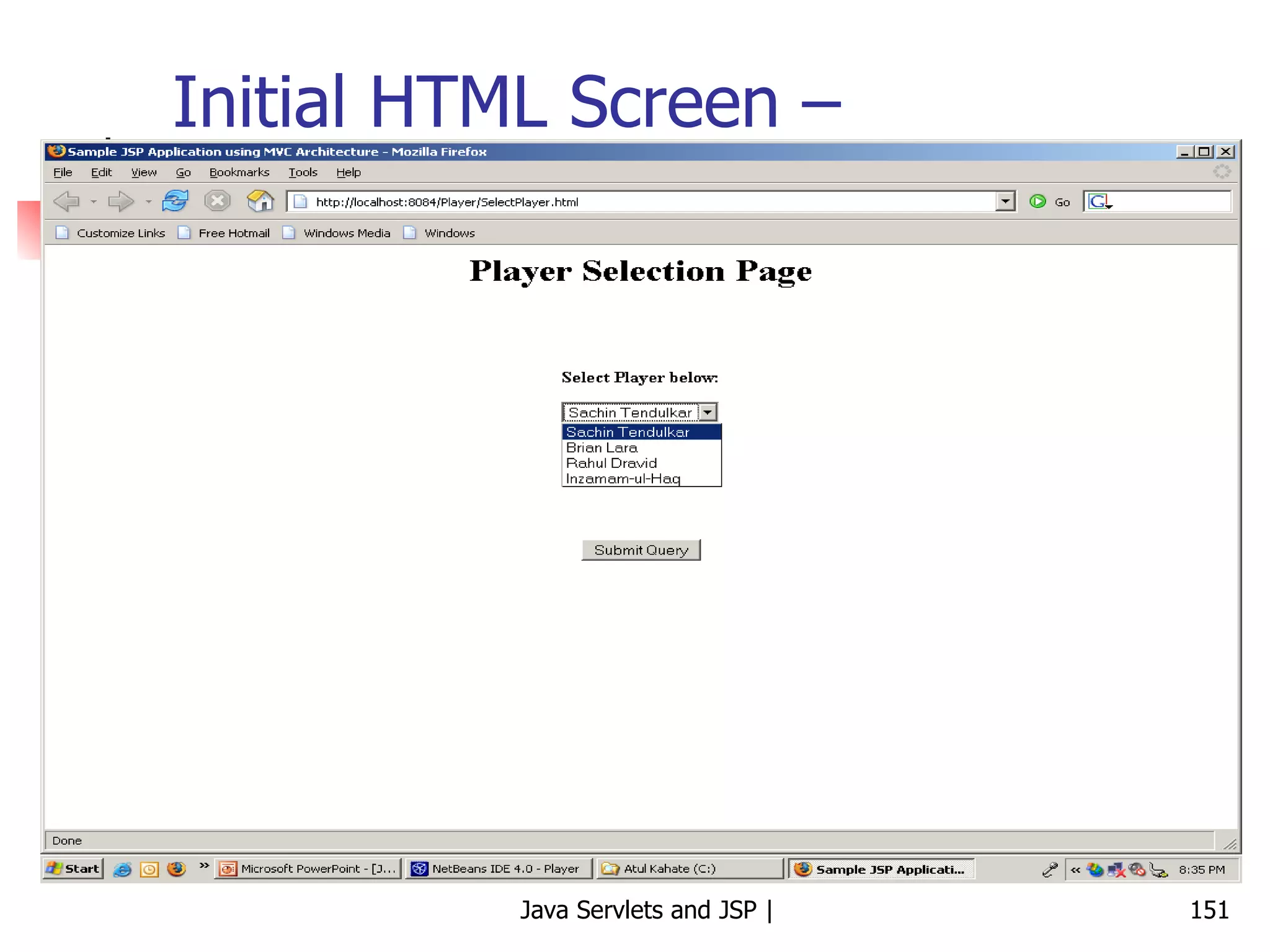
Task: Switch to Sample JSP Application taskbar button
Action: tap(881, 869)
